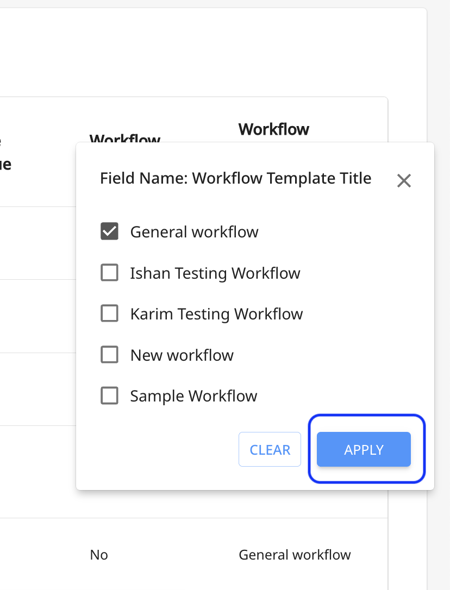The height and width of the screenshot is (590, 450).
Task: Apply the selected workflow filter
Action: [x=363, y=449]
